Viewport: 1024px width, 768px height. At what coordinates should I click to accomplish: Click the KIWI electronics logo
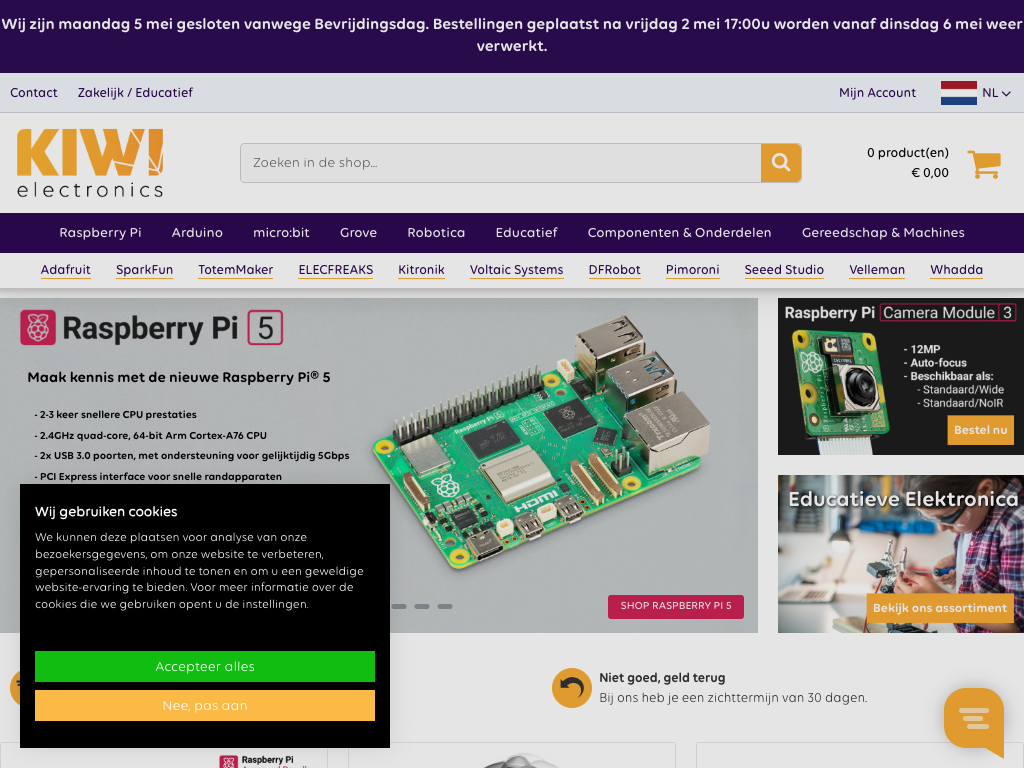90,163
